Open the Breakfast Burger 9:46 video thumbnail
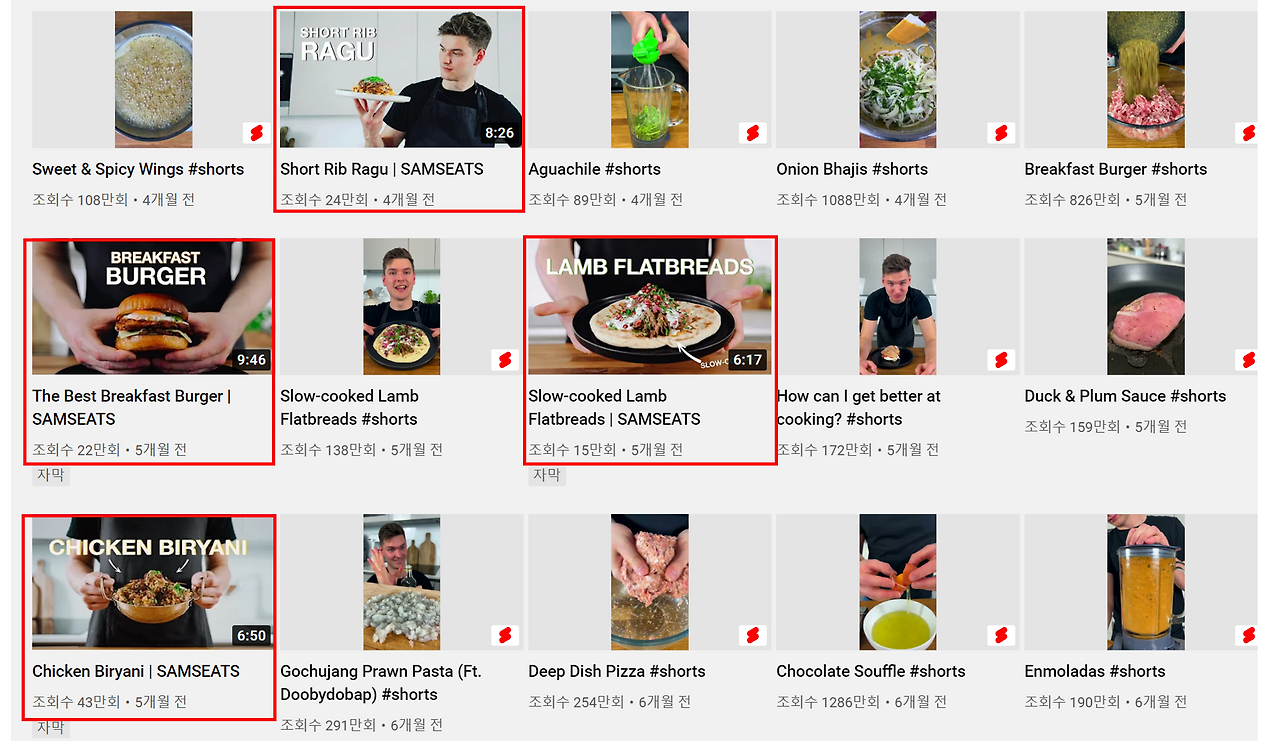Screen dimensions: 1280x741 pos(152,306)
